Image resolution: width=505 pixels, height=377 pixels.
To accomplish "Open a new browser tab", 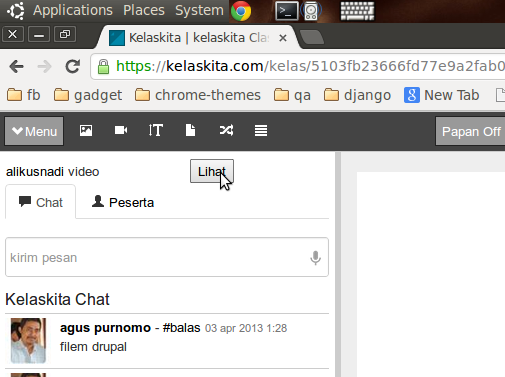I will pos(312,37).
